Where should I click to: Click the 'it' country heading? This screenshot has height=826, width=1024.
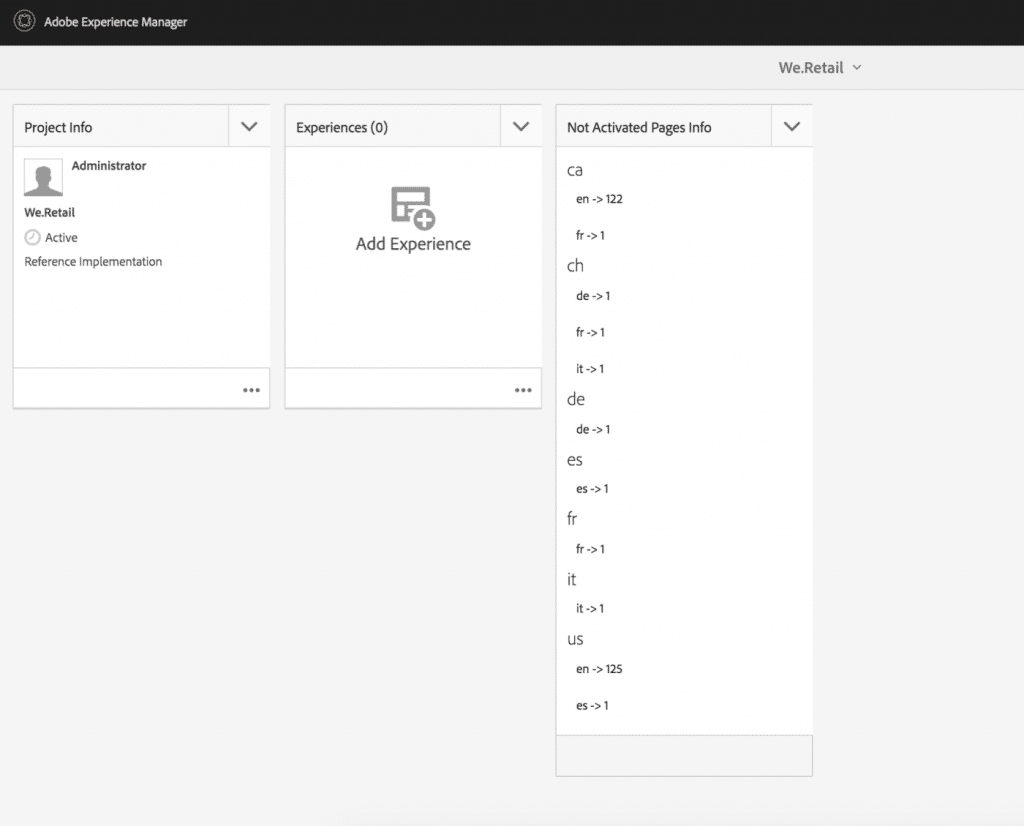[571, 579]
